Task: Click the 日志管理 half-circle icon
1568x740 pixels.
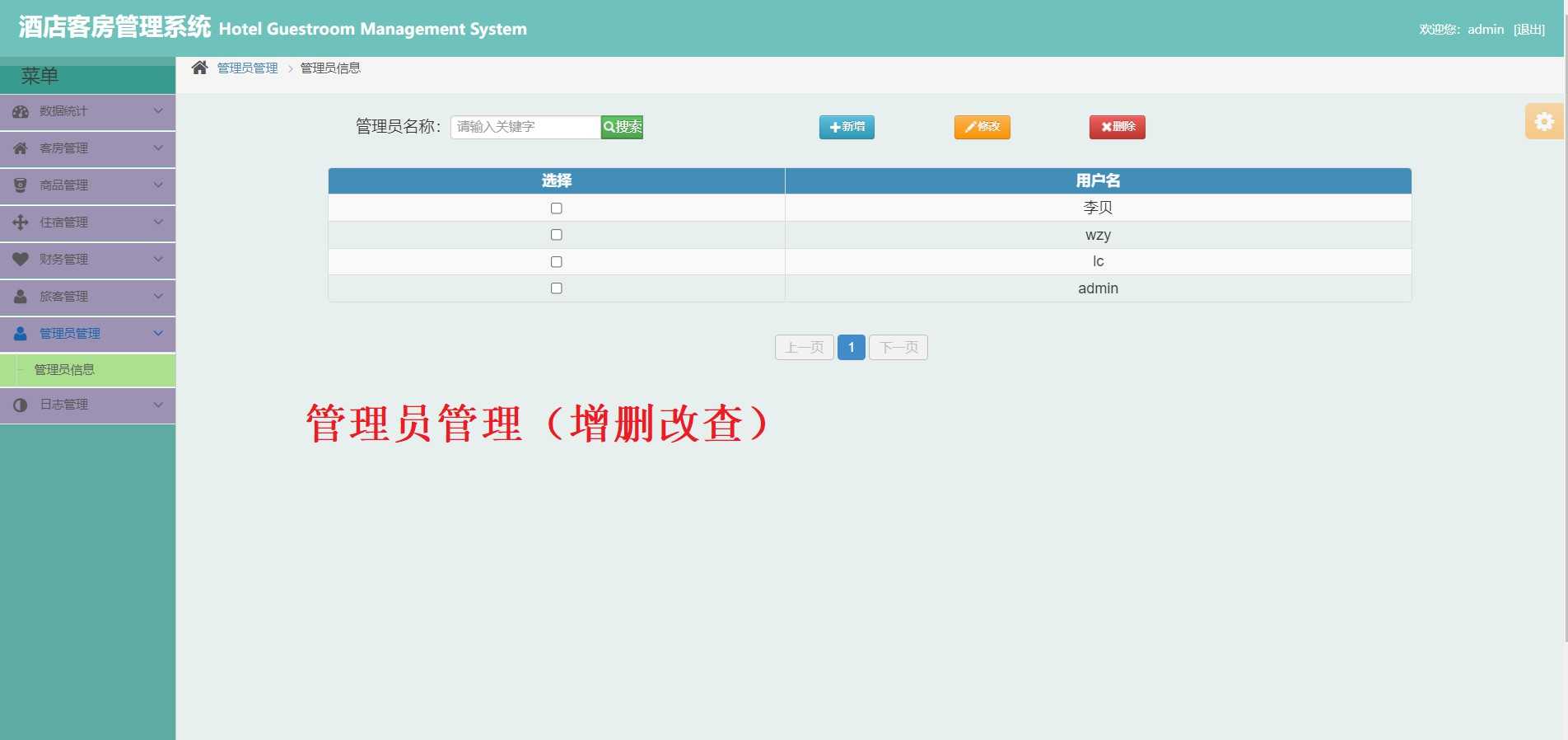Action: point(21,405)
